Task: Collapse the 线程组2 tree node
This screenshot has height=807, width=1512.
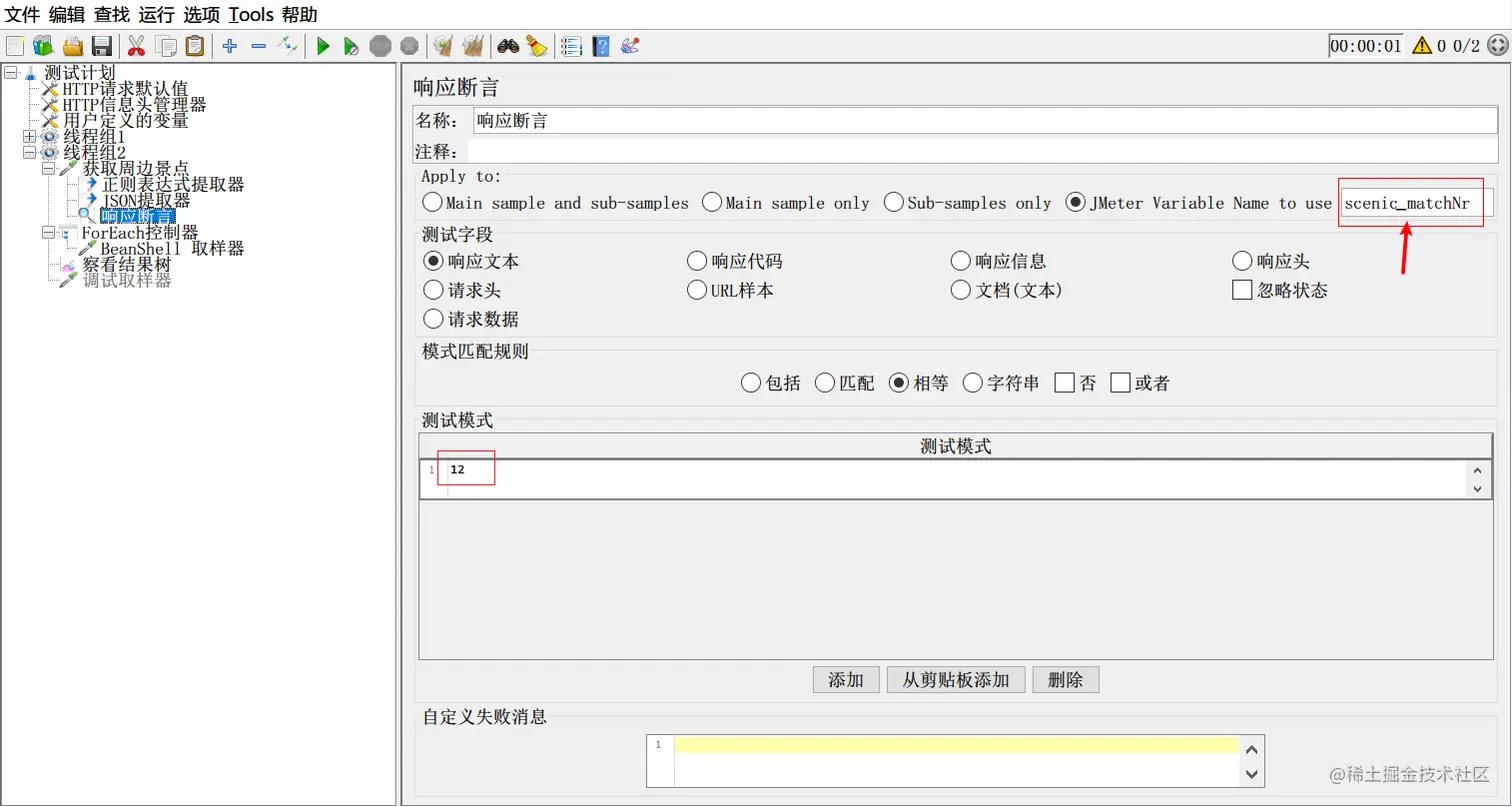Action: point(30,151)
